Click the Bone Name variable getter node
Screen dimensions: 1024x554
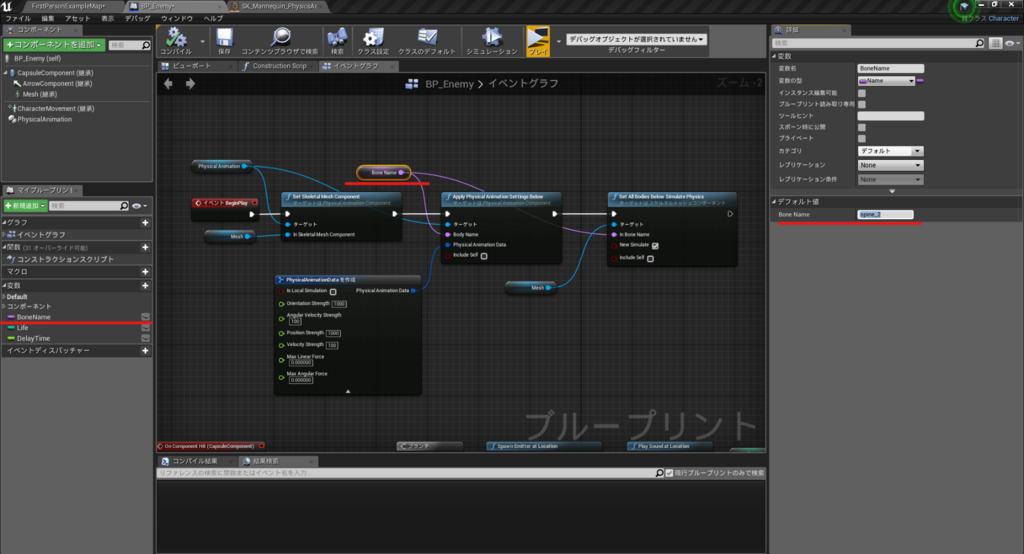(384, 172)
